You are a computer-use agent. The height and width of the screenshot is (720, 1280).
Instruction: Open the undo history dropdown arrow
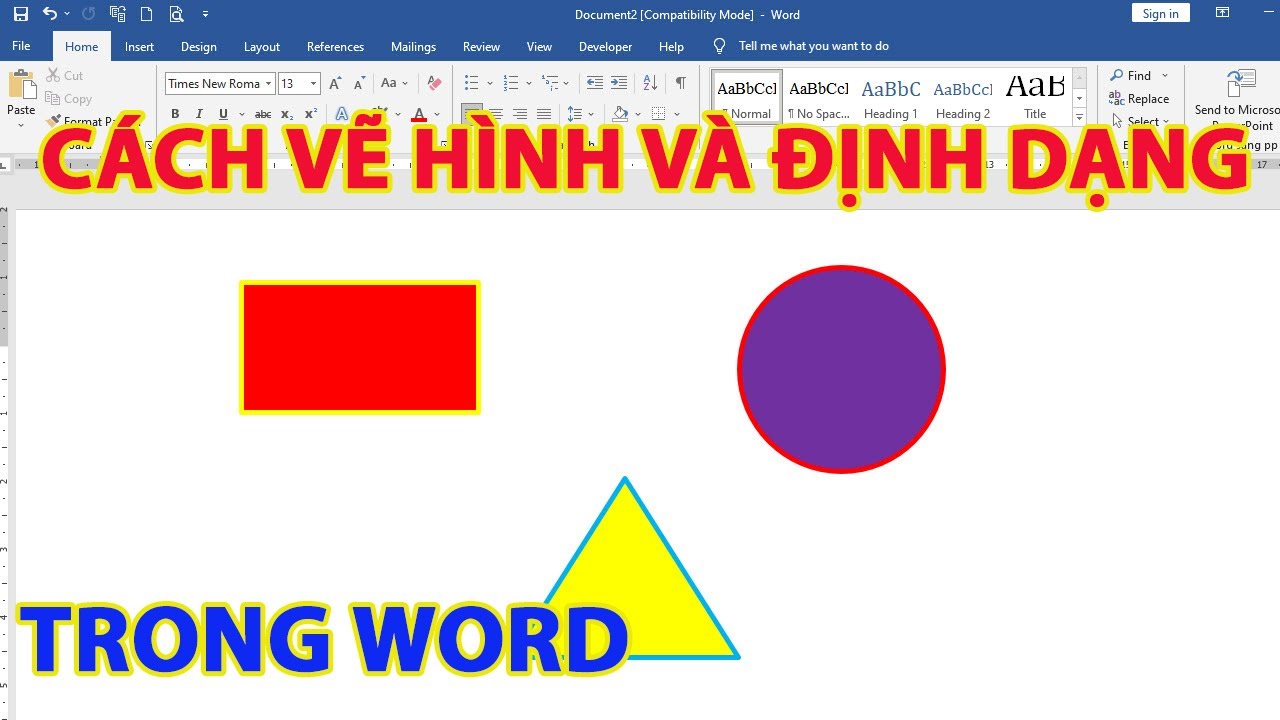(x=67, y=14)
